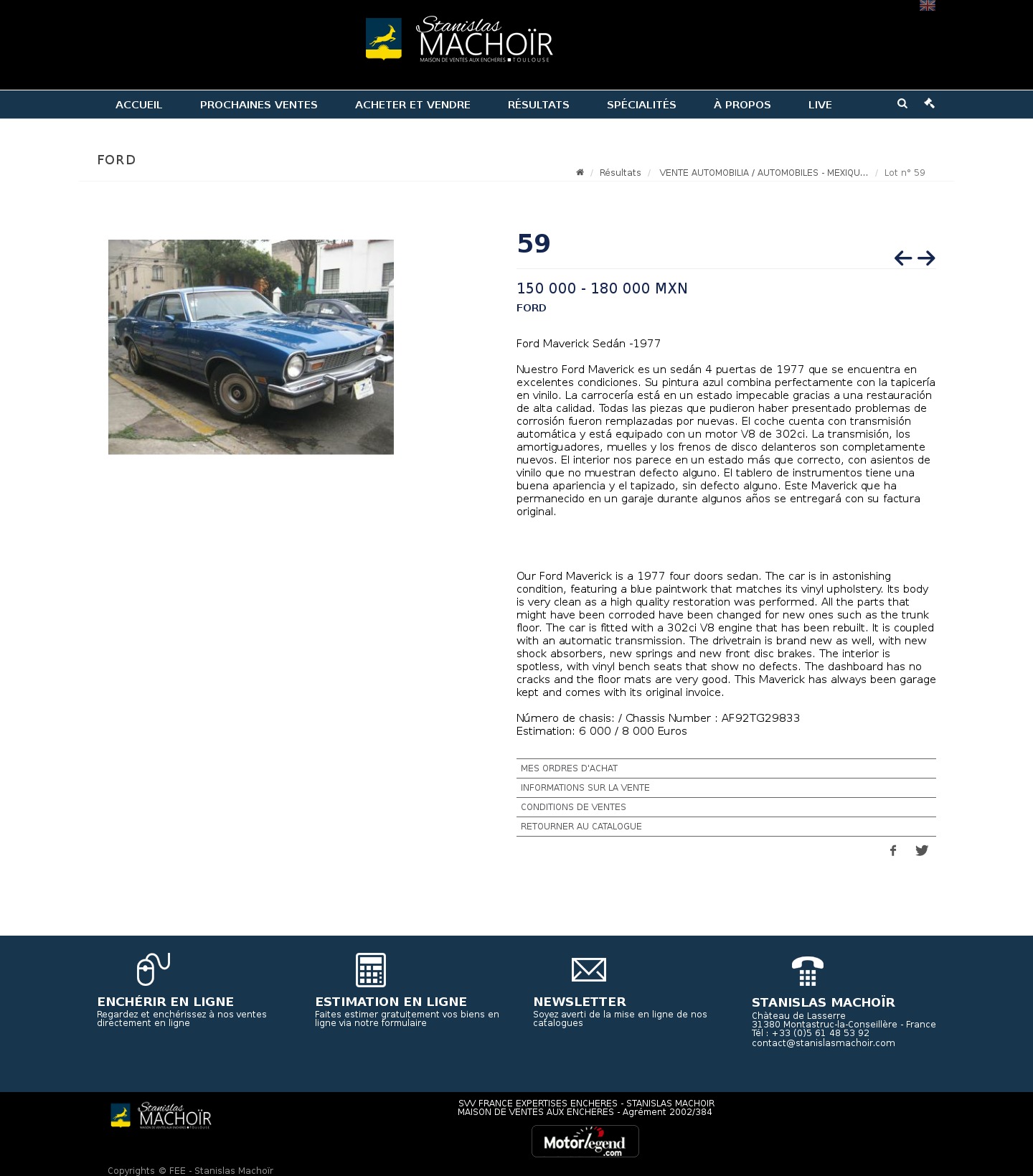Click 'SVV France Expertises Encheres' footer line
The height and width of the screenshot is (1176, 1033).
click(x=586, y=1104)
